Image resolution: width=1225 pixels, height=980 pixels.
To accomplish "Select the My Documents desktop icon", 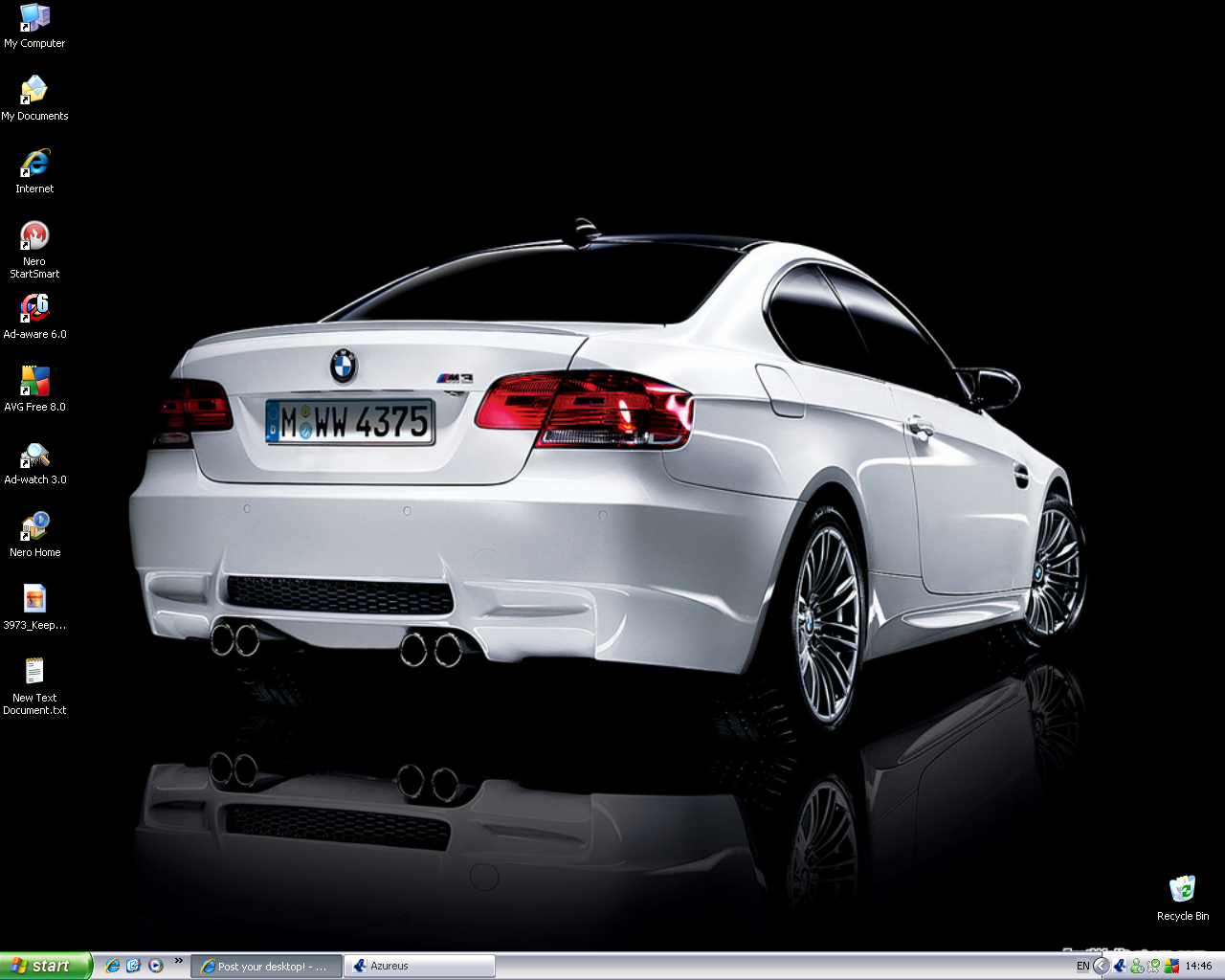I will tap(34, 100).
